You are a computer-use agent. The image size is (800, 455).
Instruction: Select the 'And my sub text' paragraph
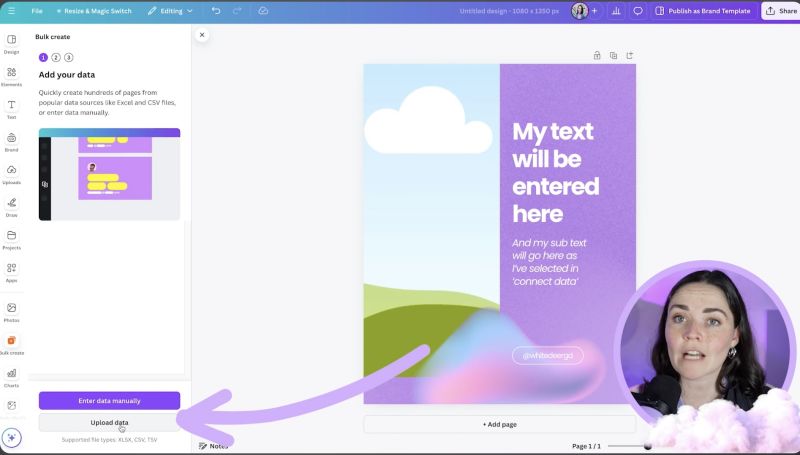[549, 262]
